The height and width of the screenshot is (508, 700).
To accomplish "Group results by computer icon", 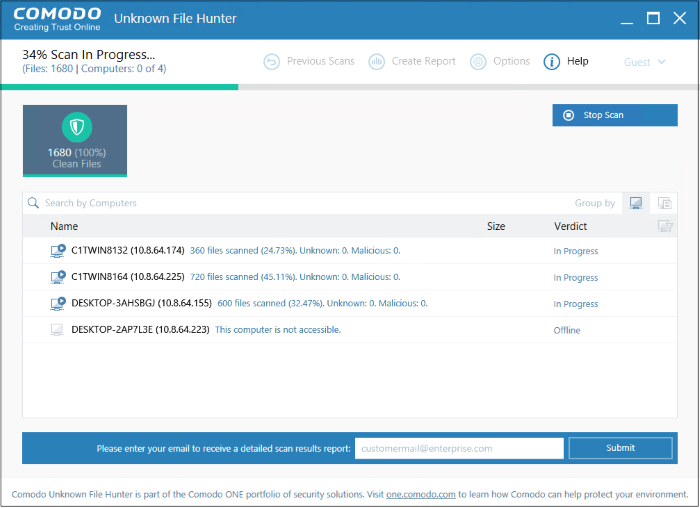I will click(636, 203).
